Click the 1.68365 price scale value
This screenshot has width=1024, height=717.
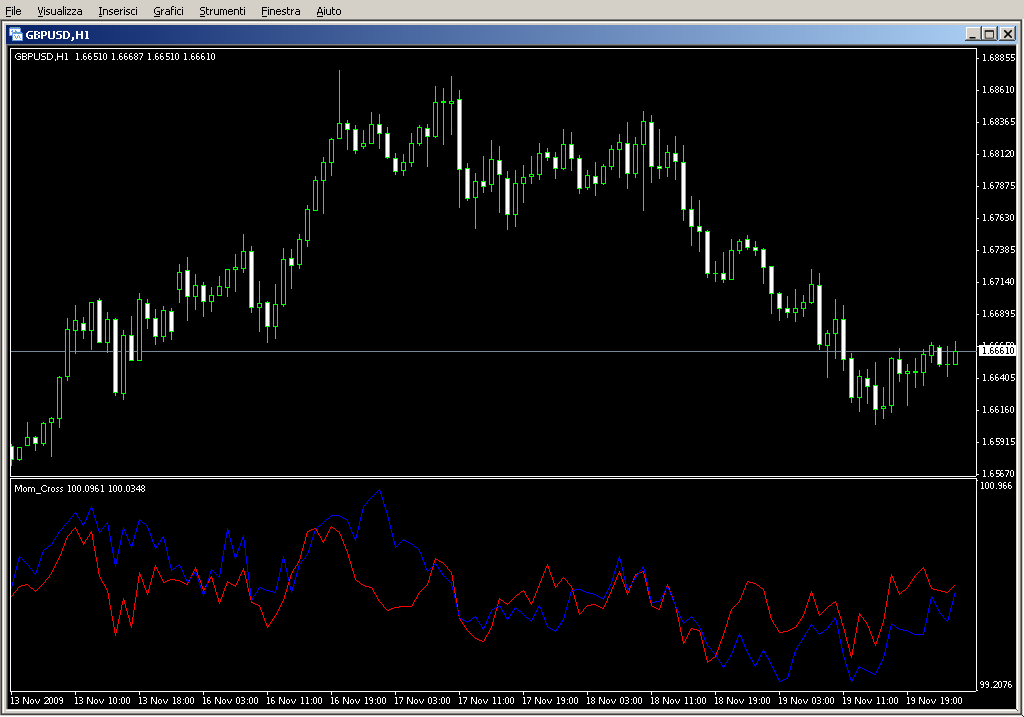point(999,121)
